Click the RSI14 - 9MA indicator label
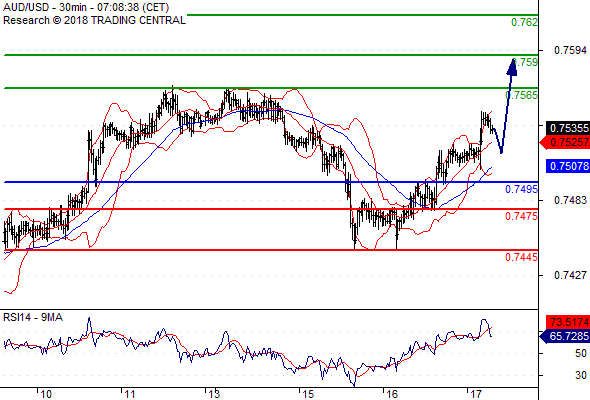 click(33, 318)
